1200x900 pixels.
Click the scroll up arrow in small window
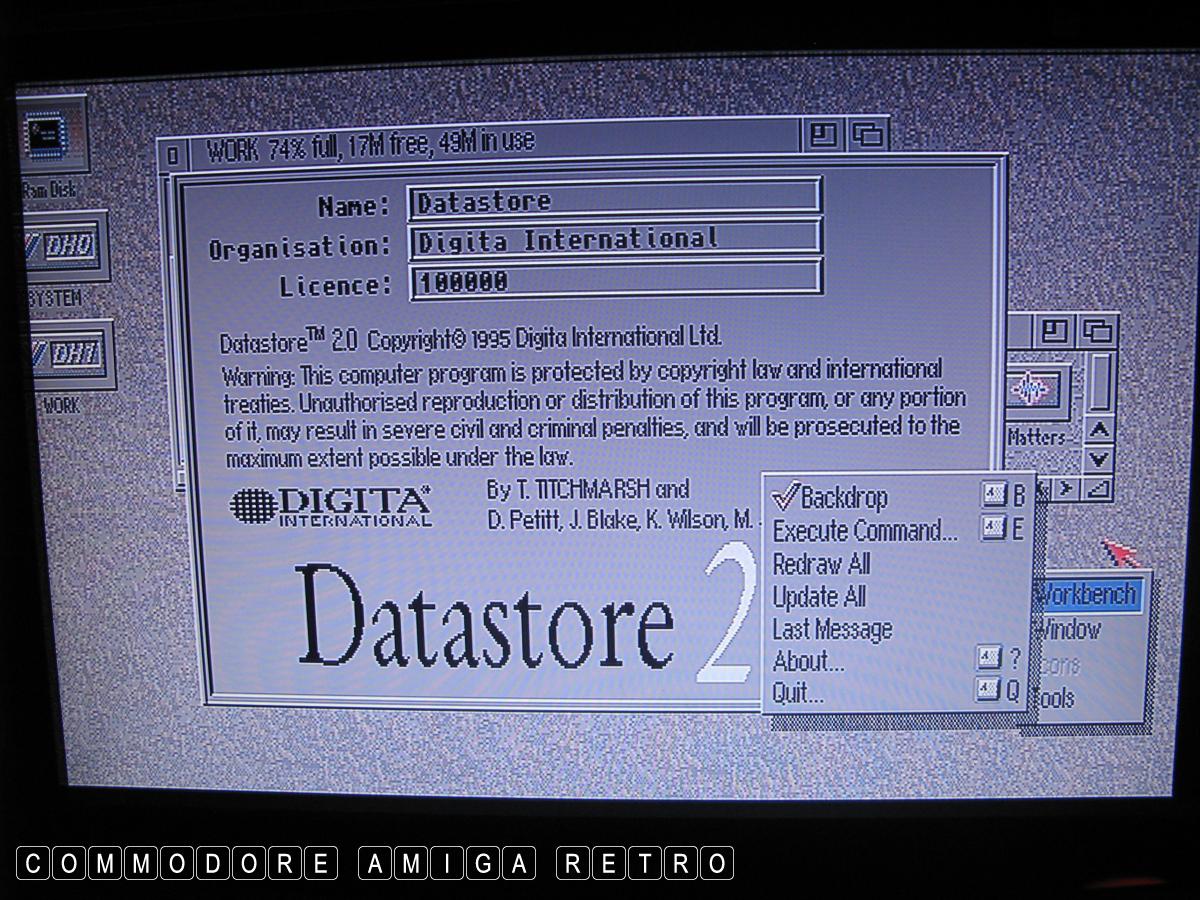(x=1099, y=430)
